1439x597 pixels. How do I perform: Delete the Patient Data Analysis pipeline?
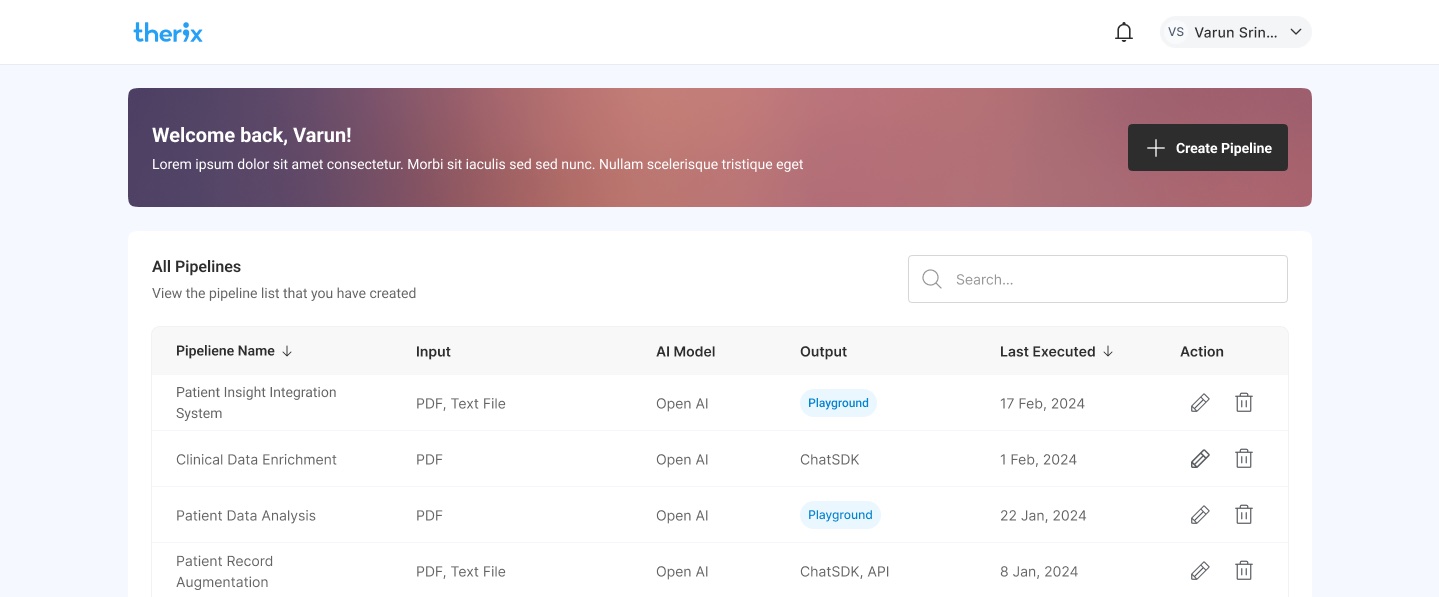(x=1243, y=515)
